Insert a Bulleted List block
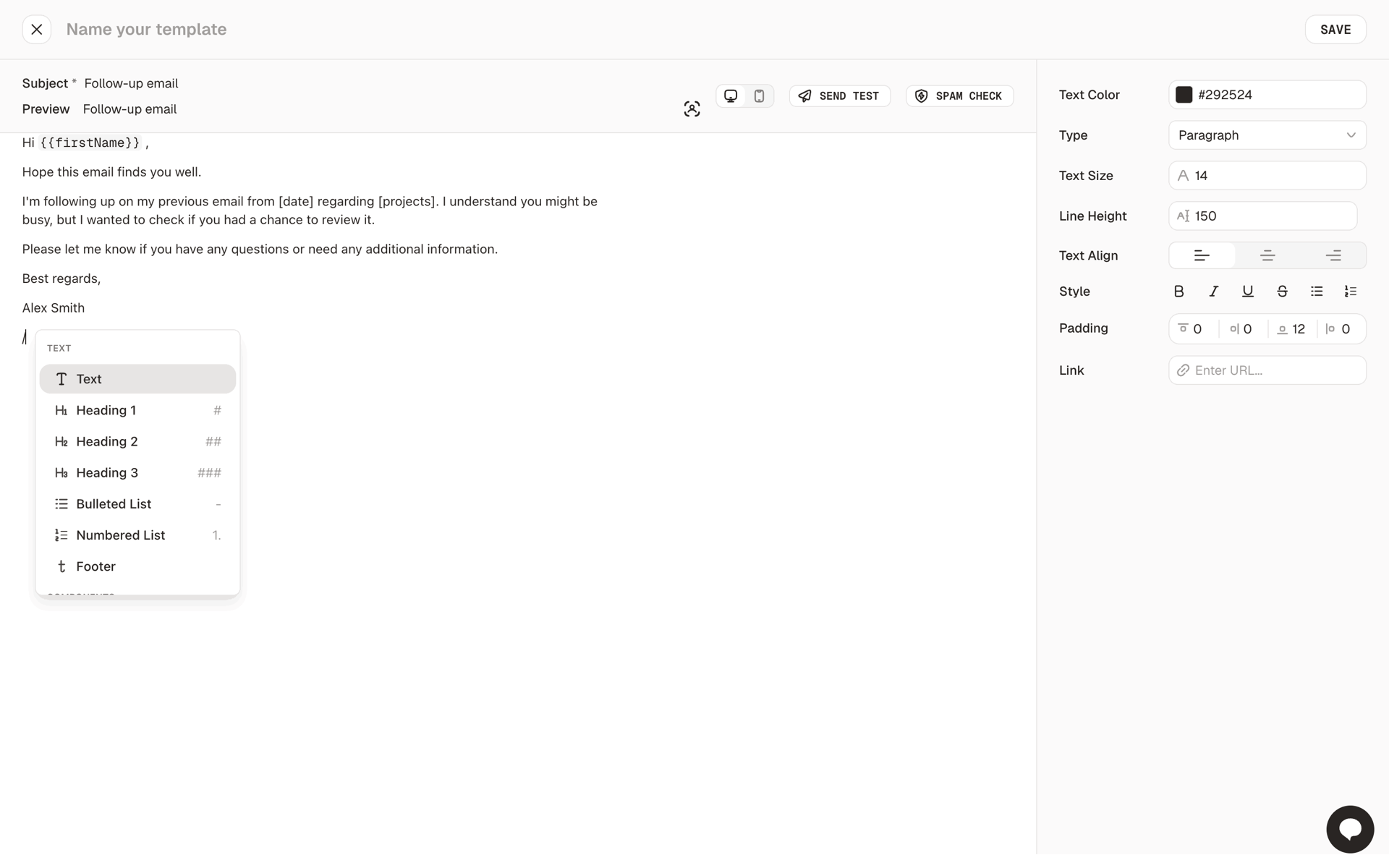1389x868 pixels. tap(137, 504)
